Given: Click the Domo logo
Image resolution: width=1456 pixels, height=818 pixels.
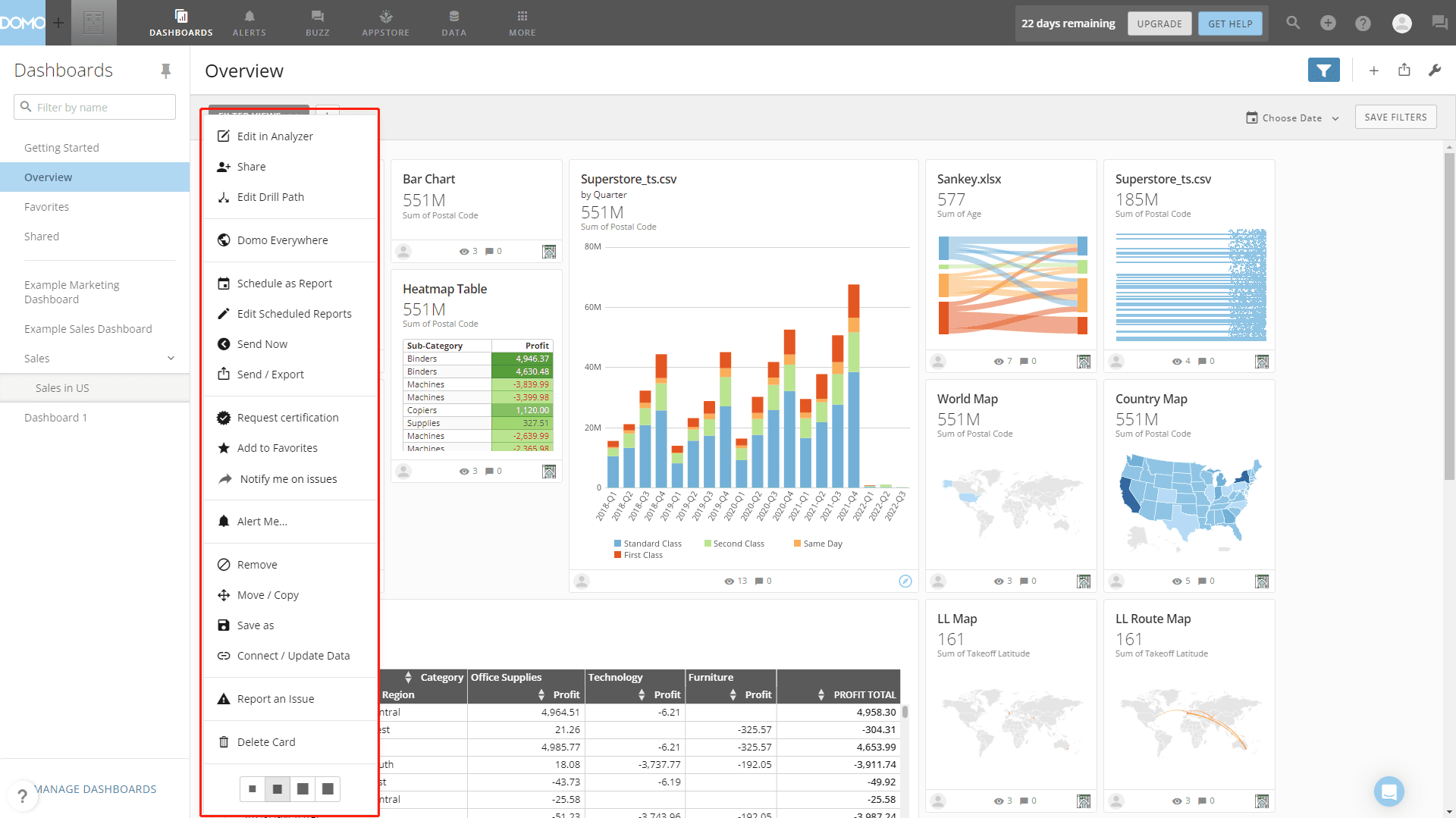Looking at the screenshot, I should click(23, 23).
